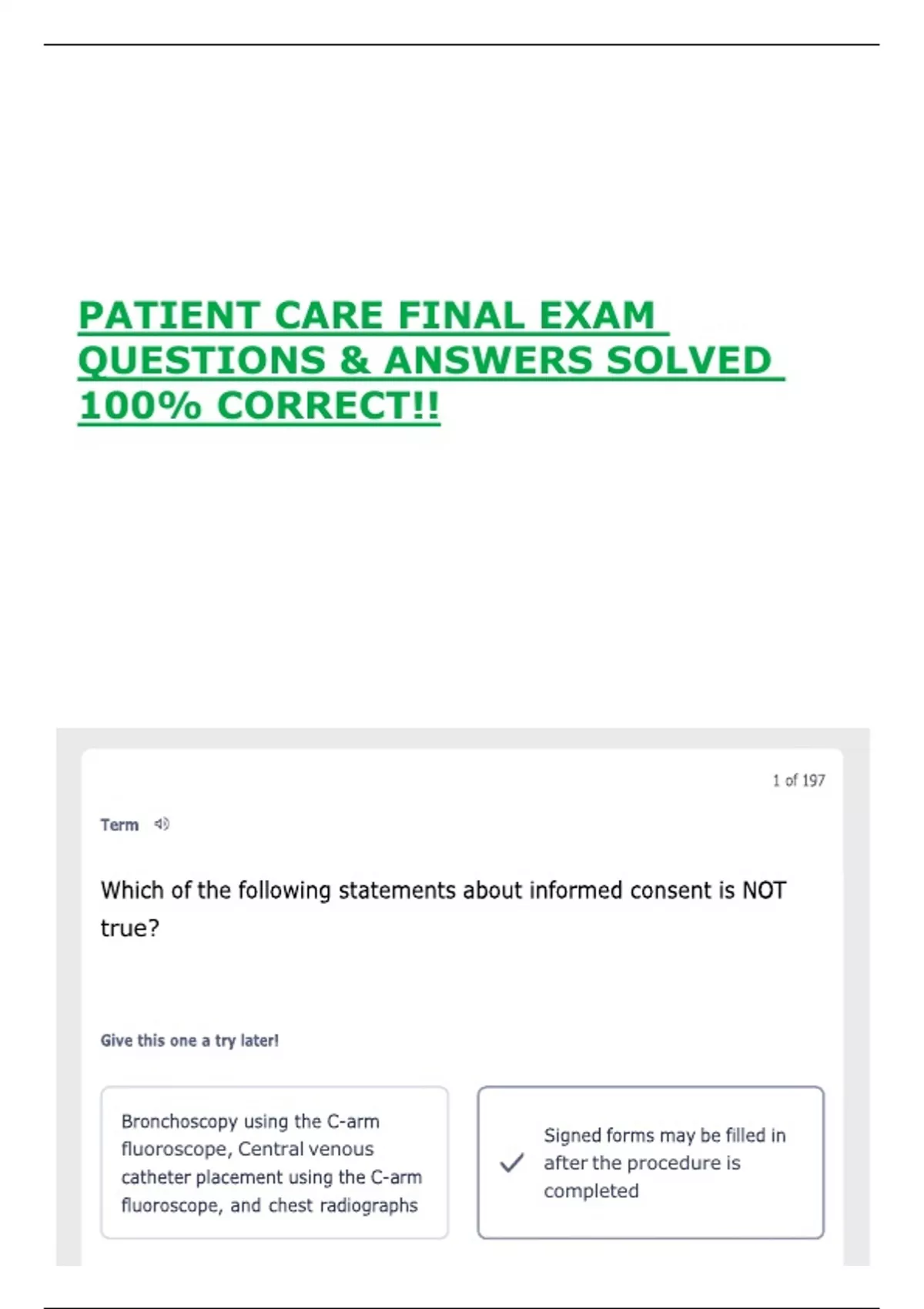Click the checkmark icon in the correct answer
Viewport: 924px width, 1309px height.
[512, 1163]
